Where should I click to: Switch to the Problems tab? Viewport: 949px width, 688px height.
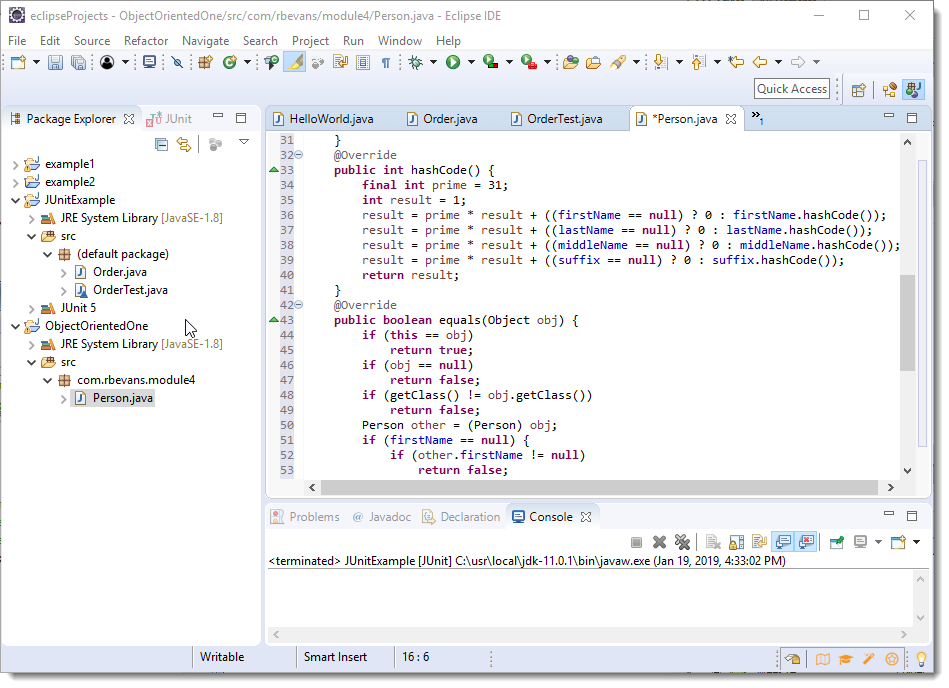pos(306,517)
